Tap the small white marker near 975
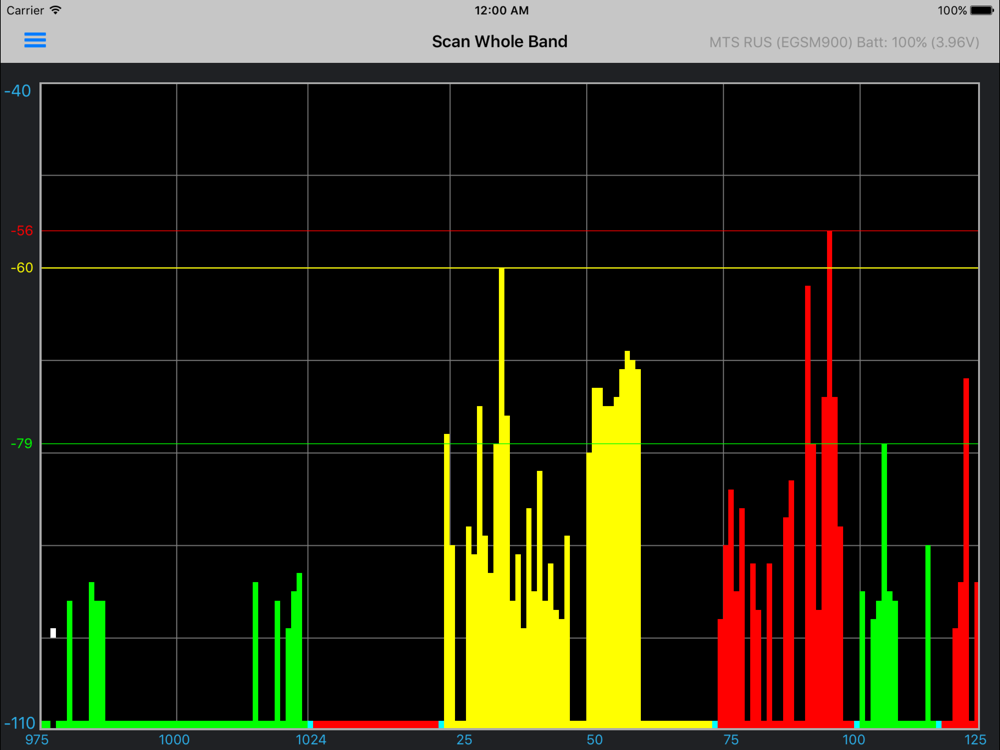The width and height of the screenshot is (1000, 750). coord(53,633)
